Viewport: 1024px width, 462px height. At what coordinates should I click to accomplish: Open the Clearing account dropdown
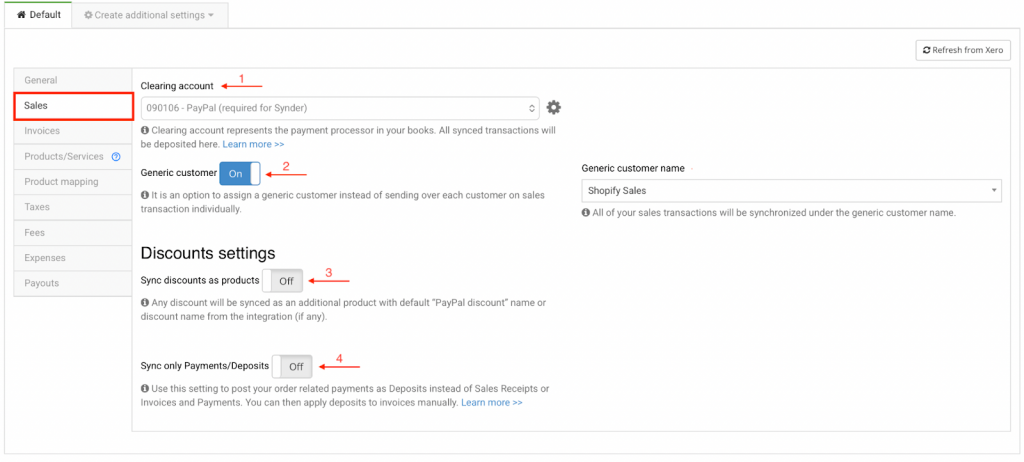[x=340, y=108]
